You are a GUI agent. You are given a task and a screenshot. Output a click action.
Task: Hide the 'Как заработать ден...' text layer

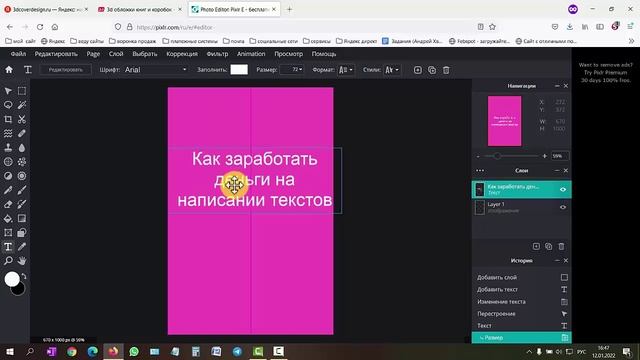[x=563, y=189]
